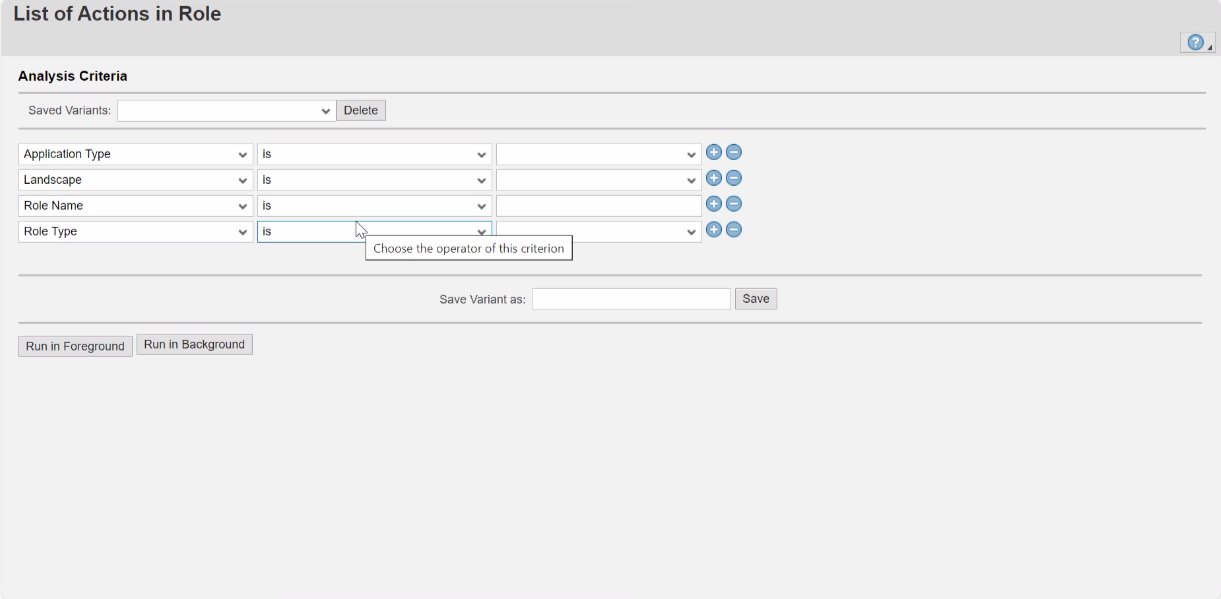The image size is (1221, 599).
Task: Open the Role Type value dropdown
Action: pyautogui.click(x=598, y=232)
